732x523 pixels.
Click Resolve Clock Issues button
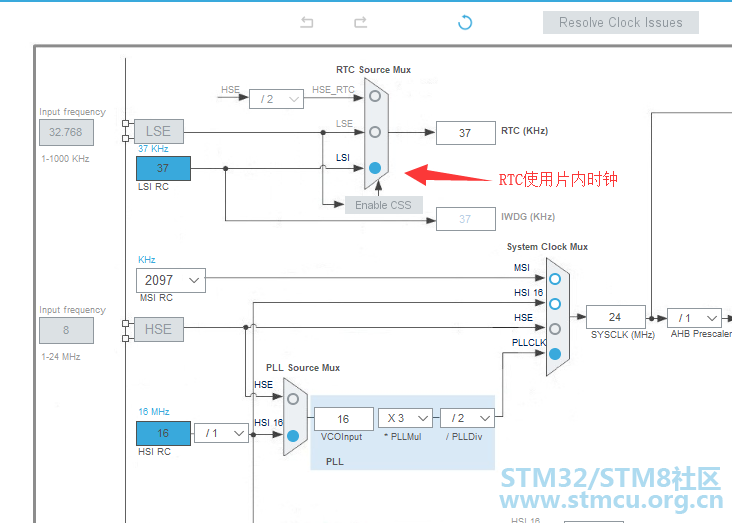[x=620, y=22]
